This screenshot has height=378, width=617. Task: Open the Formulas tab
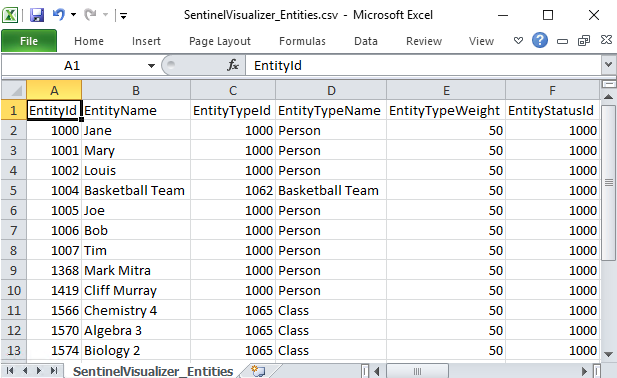click(302, 41)
